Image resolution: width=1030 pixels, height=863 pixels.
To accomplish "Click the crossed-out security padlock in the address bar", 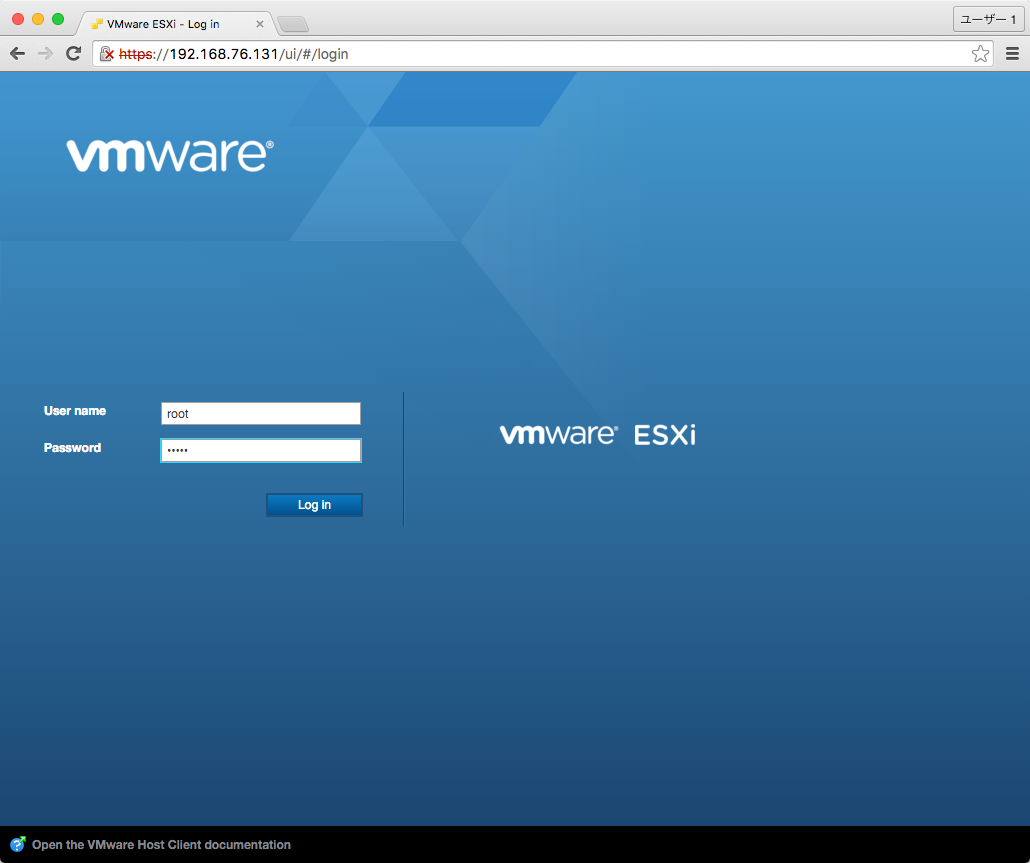I will 109,53.
